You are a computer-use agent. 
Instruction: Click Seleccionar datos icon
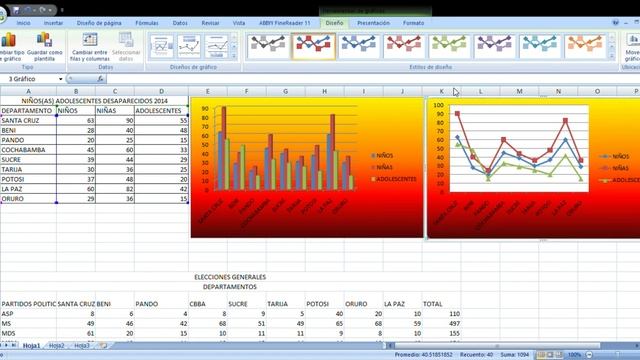[126, 40]
